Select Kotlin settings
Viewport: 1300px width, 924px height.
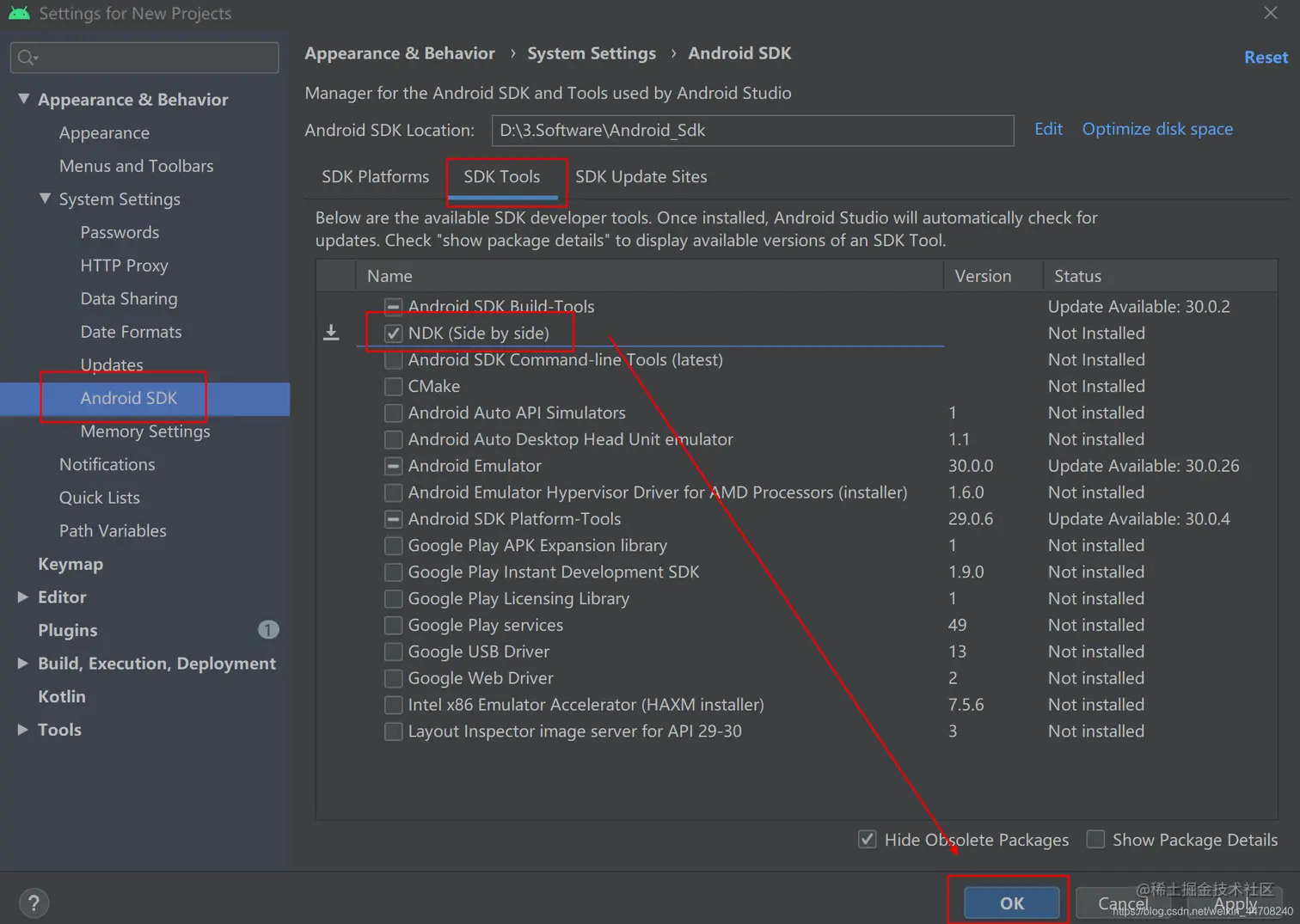coord(61,696)
